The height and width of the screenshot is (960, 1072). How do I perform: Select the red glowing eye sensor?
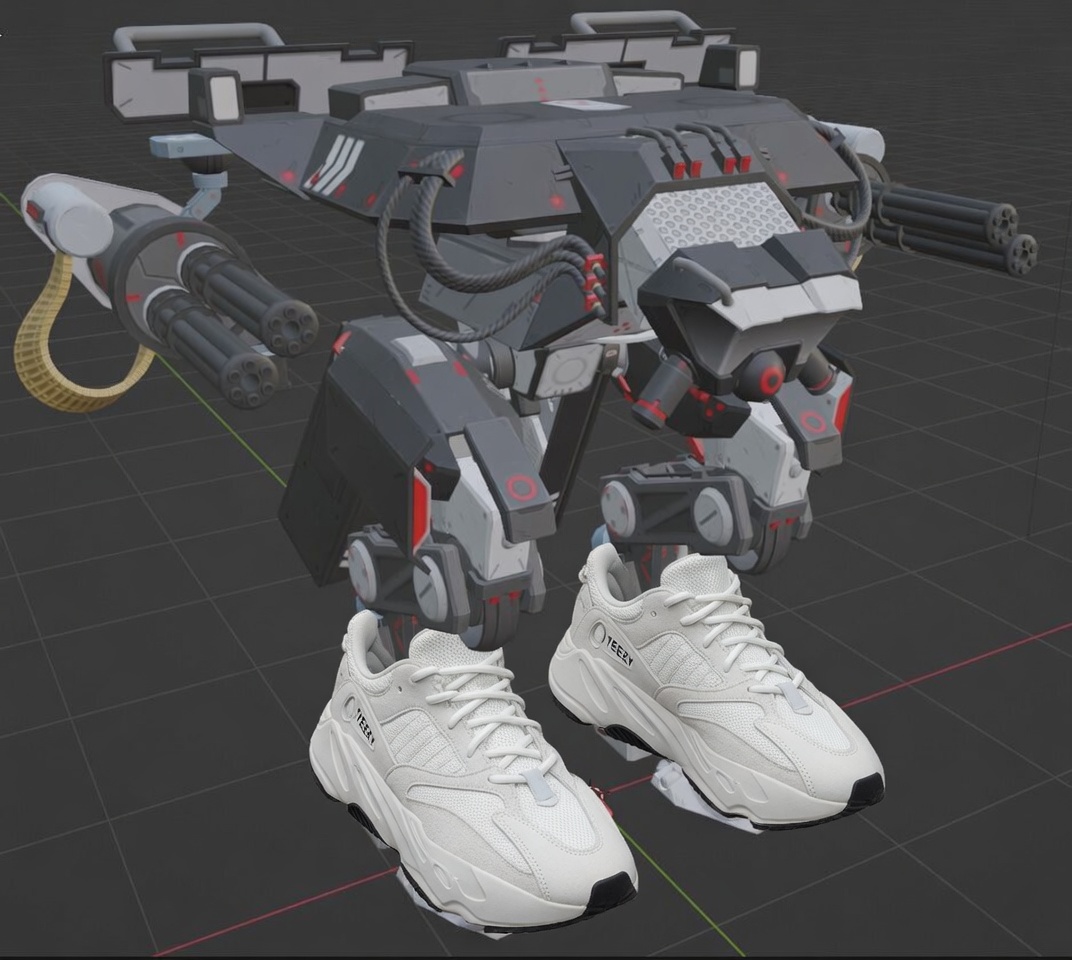[772, 377]
